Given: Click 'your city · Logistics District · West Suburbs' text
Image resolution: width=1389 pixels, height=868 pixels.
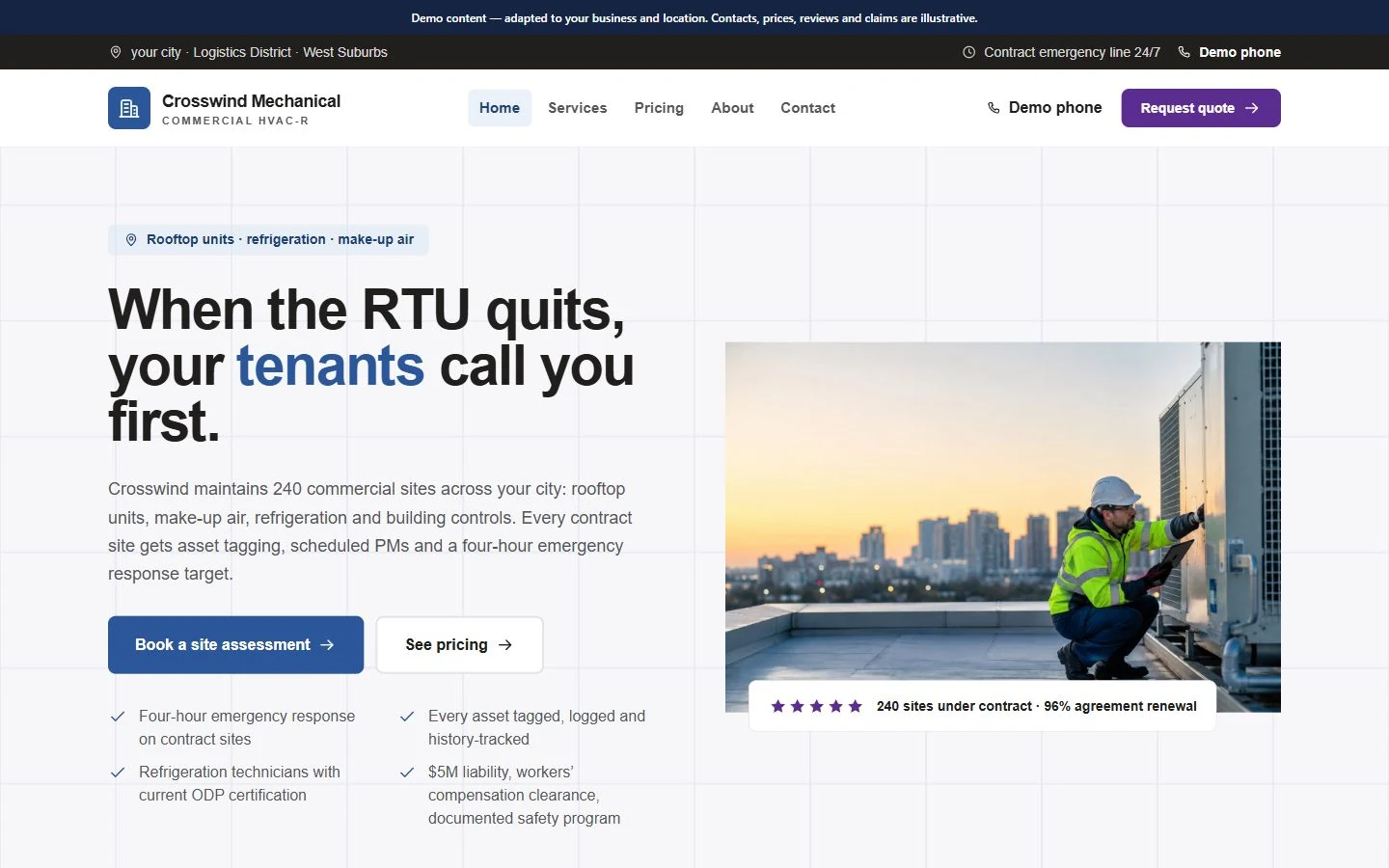Looking at the screenshot, I should pos(259,52).
